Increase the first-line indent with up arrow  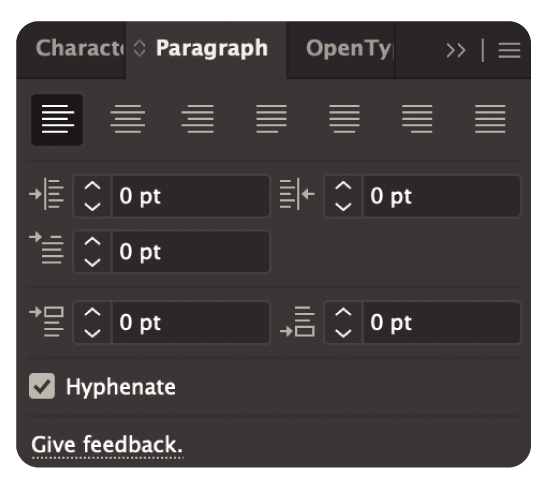coord(93,241)
